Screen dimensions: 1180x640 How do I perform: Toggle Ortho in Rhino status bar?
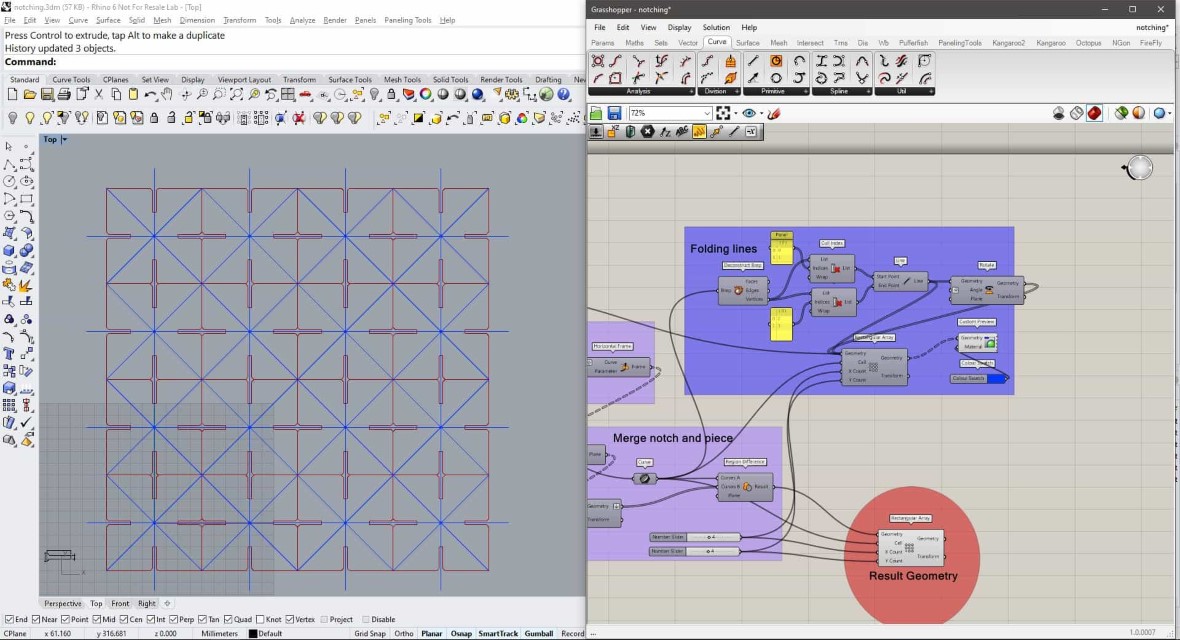(x=404, y=633)
